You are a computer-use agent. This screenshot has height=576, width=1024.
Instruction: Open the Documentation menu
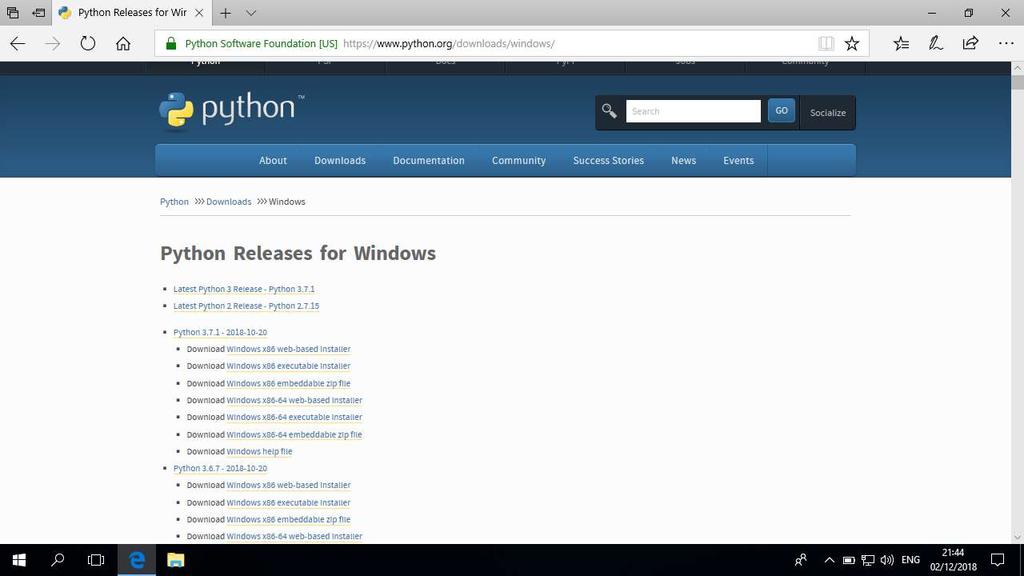tap(428, 161)
